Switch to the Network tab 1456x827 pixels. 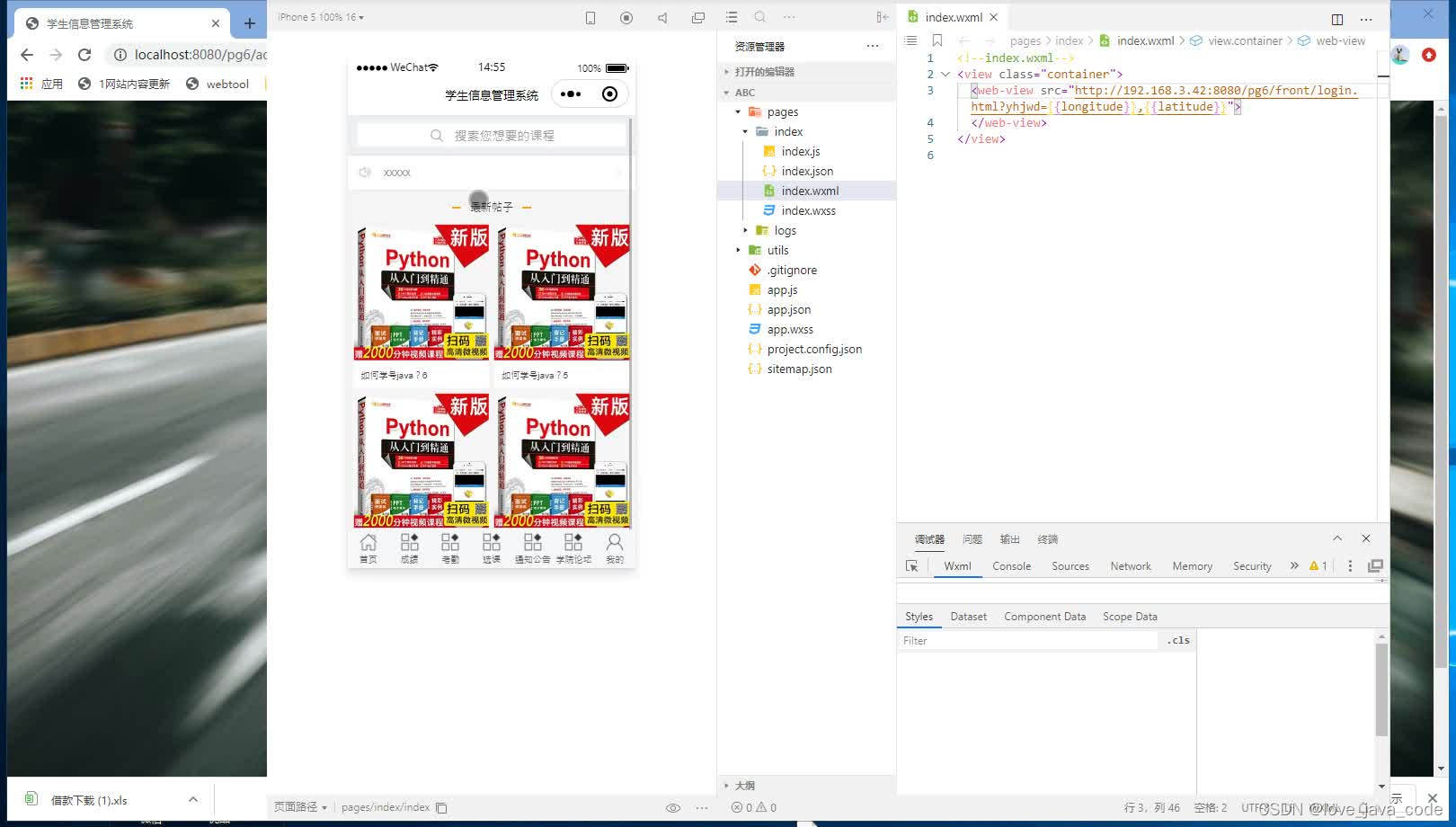pyautogui.click(x=1131, y=566)
